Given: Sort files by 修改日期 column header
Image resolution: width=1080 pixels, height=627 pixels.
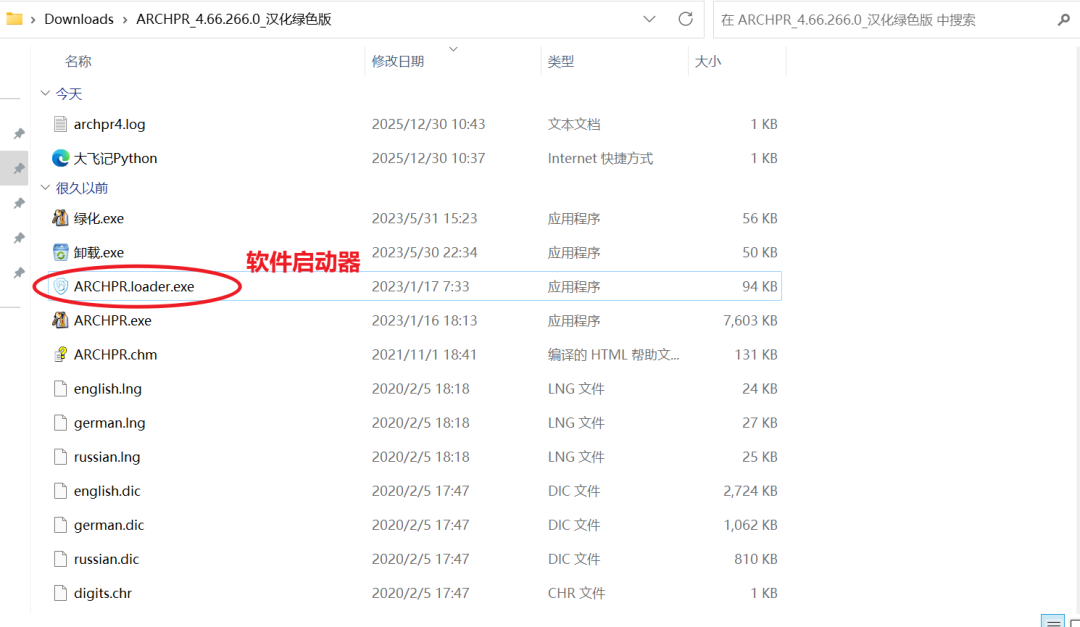Looking at the screenshot, I should 398,61.
